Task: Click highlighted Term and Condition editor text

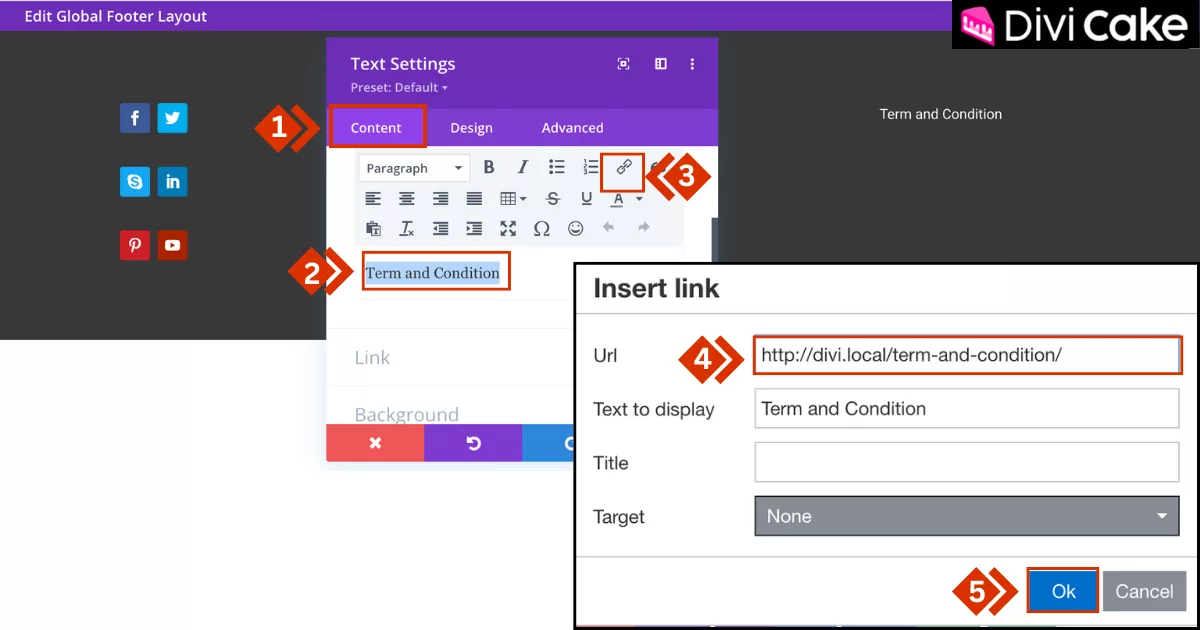Action: 432,273
